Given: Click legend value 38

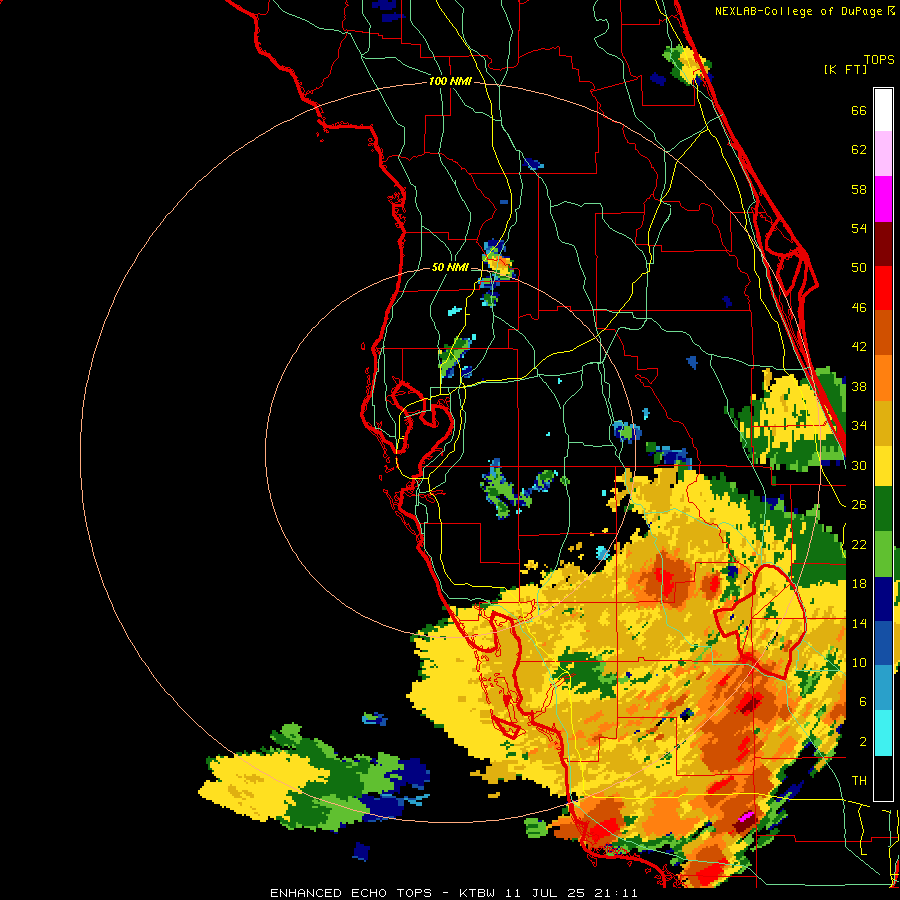Looking at the screenshot, I should point(859,386).
